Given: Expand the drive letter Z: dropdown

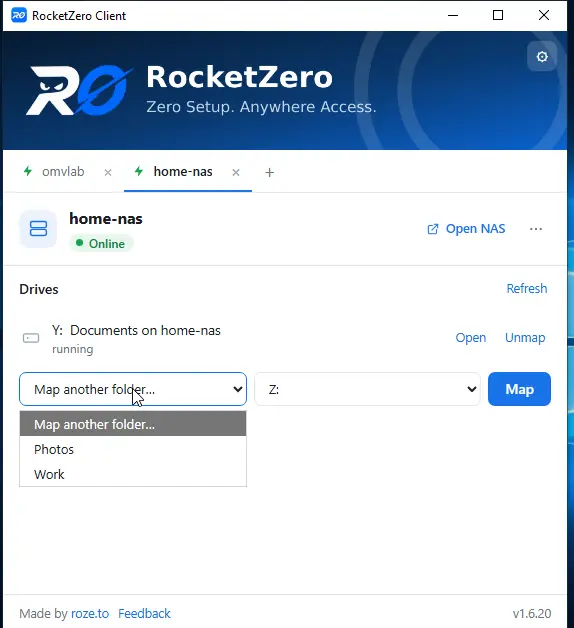Looking at the screenshot, I should click(367, 389).
